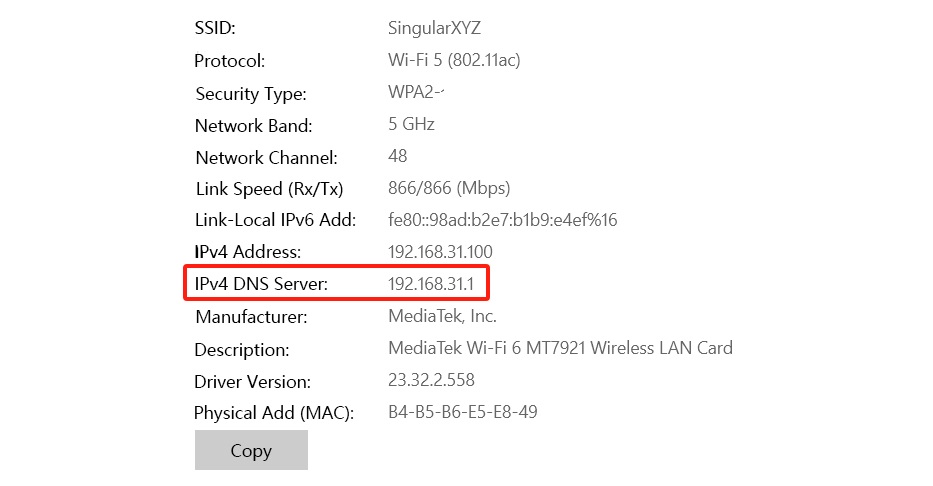Screen dimensions: 933x486
Task: Click the 866/866 (Mbps) link speed value
Action: tap(449, 188)
